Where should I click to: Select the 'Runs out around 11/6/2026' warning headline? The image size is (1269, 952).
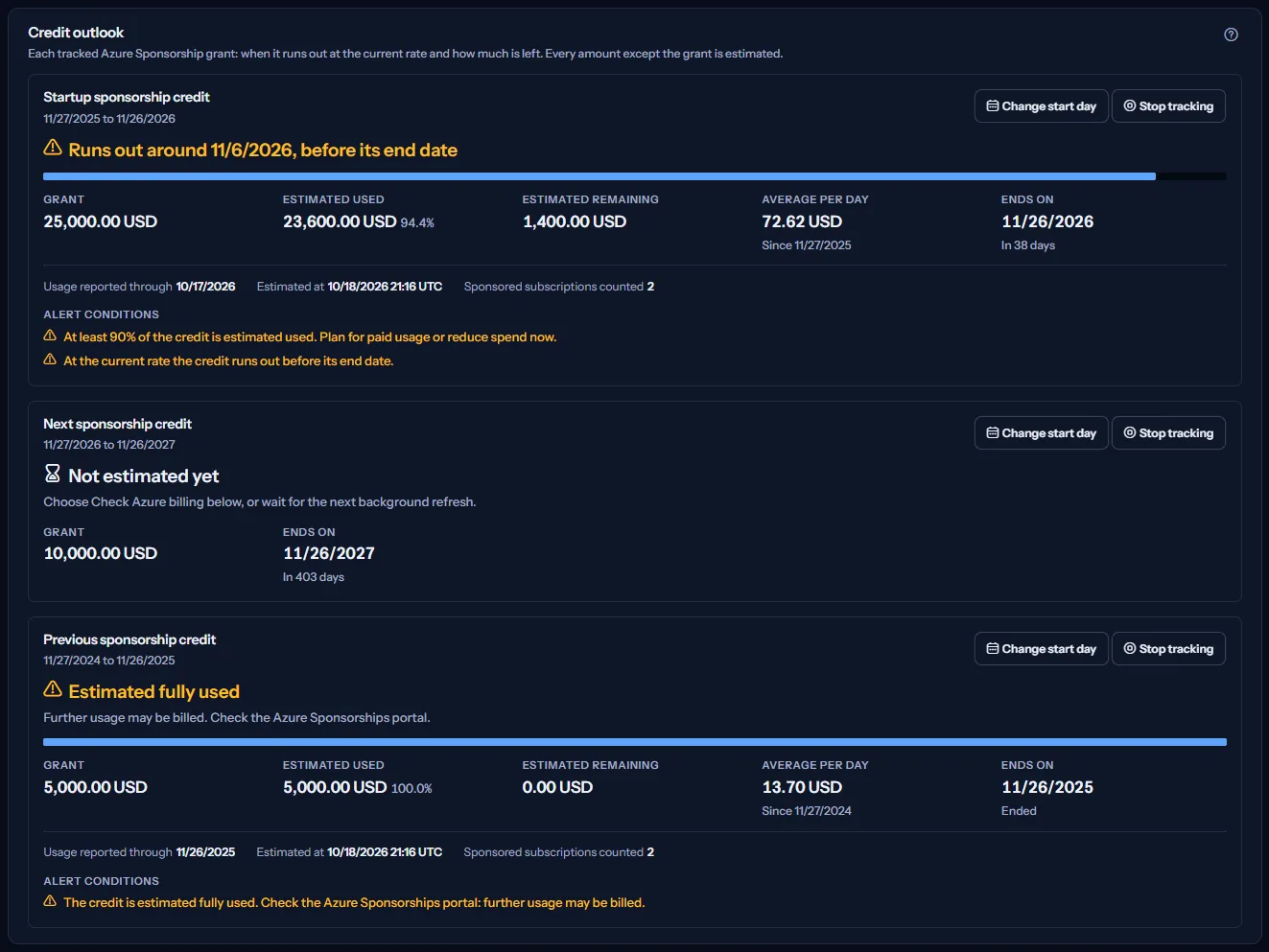[263, 150]
